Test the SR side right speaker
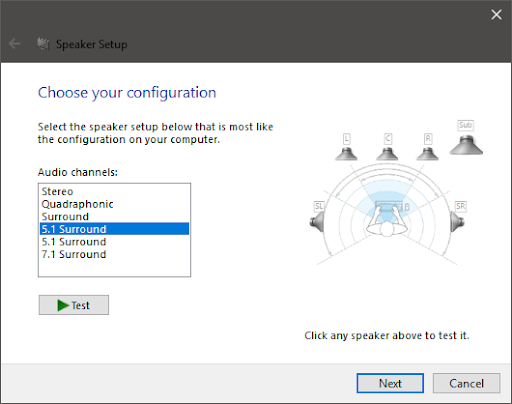 click(457, 222)
